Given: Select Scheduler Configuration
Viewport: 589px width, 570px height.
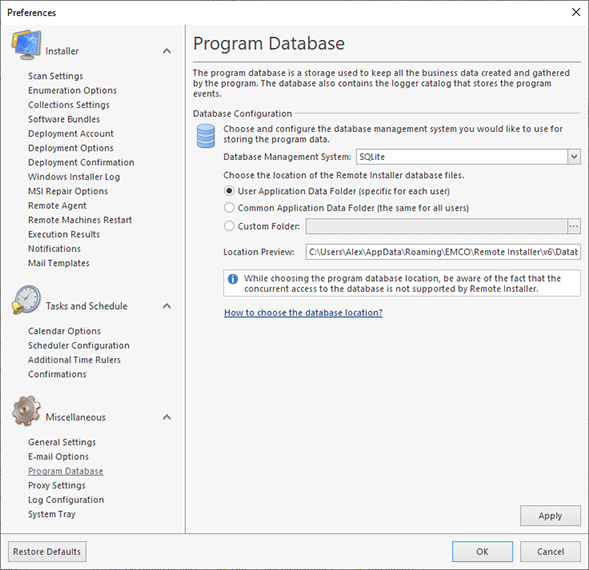Looking at the screenshot, I should click(79, 345).
